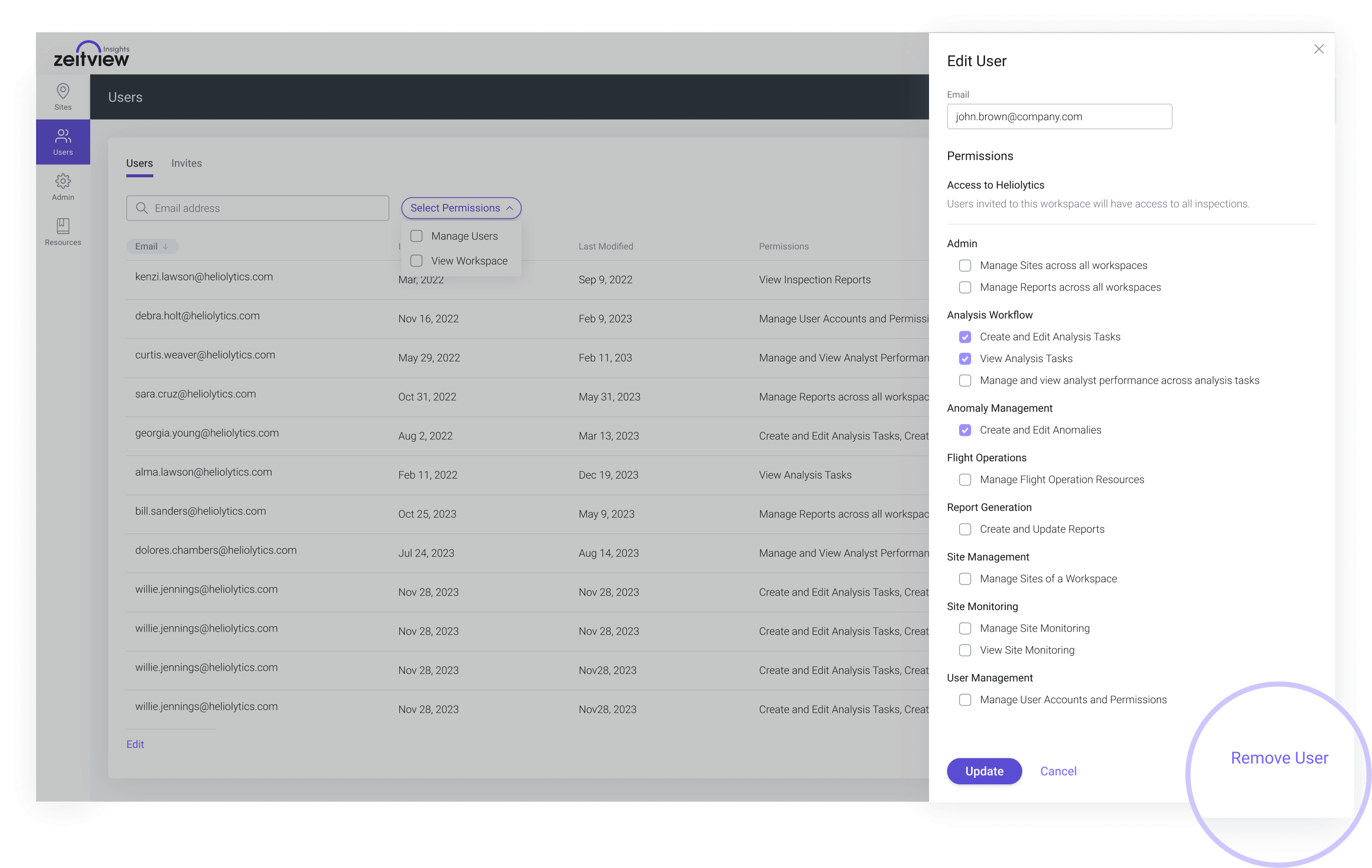Enable Manage Sites across all workspaces
The image size is (1372, 868).
[x=965, y=265]
